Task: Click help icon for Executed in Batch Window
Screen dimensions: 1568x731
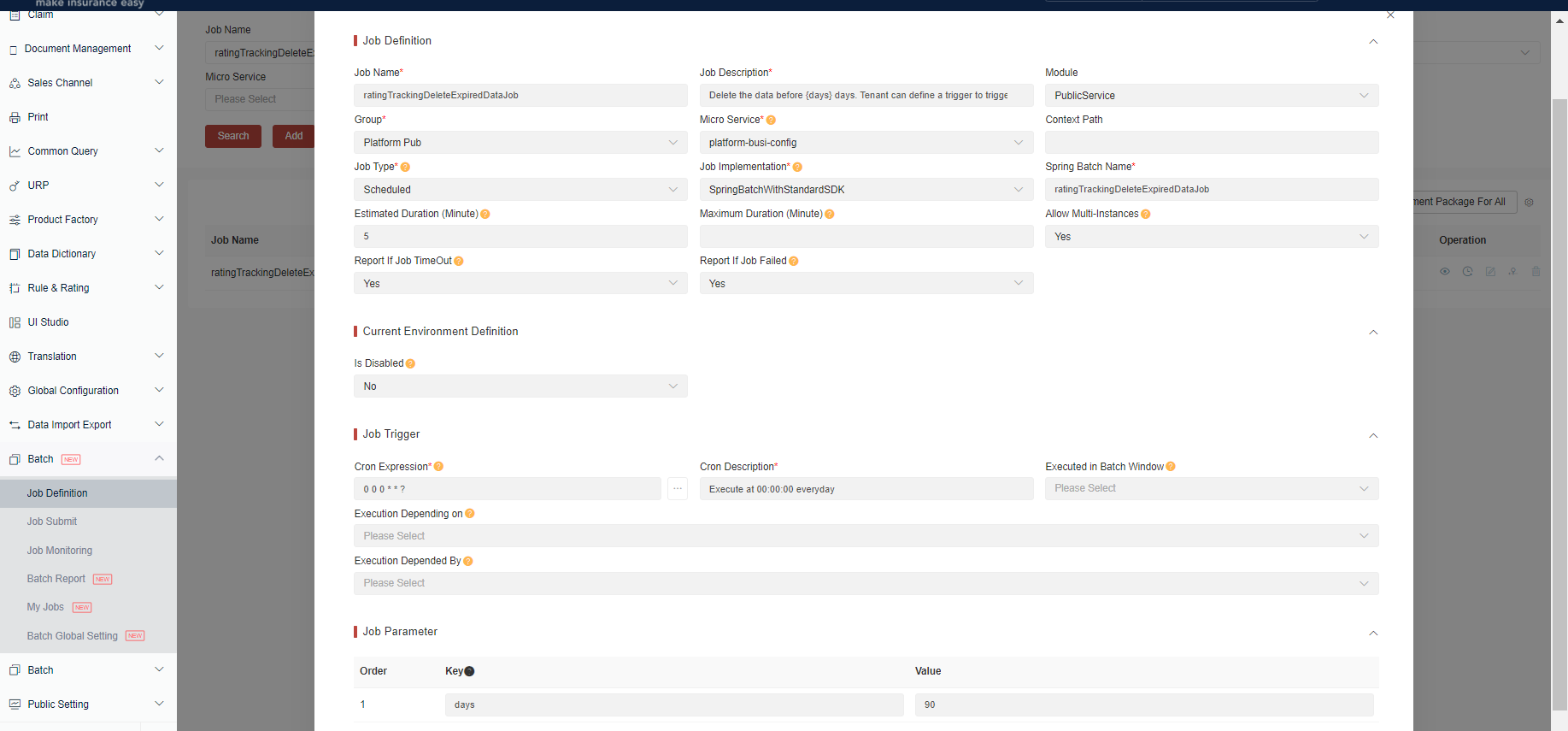Action: coord(1171,467)
